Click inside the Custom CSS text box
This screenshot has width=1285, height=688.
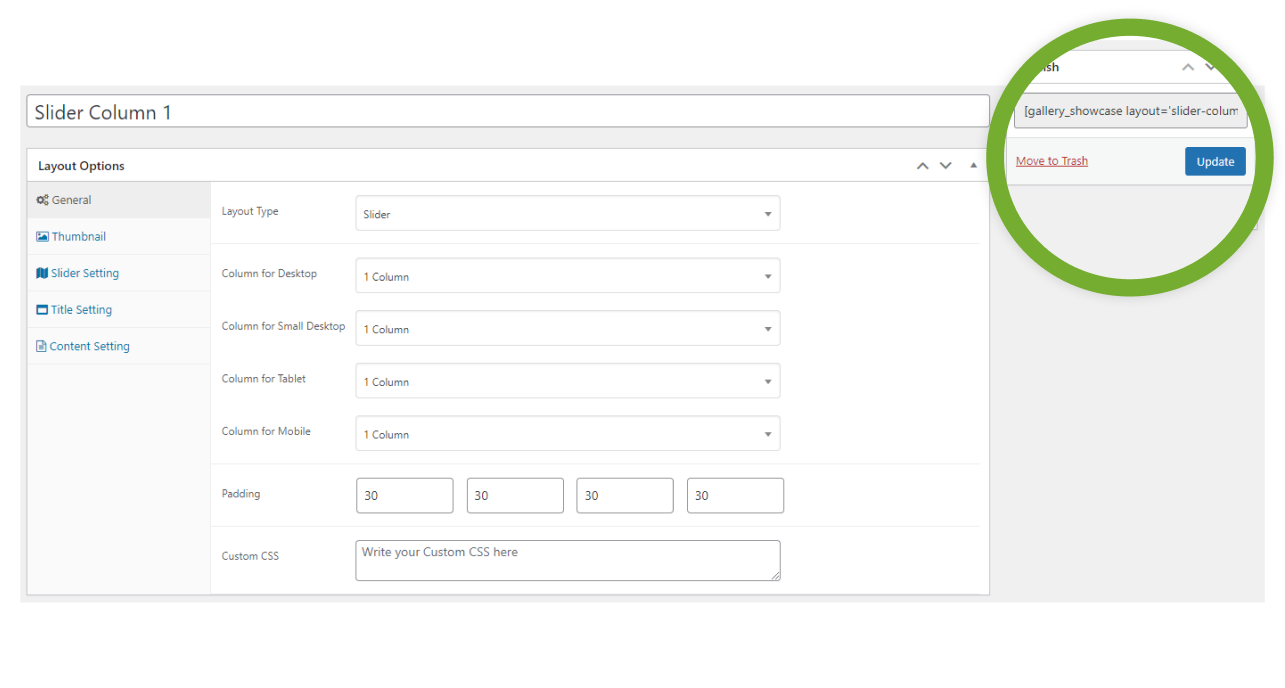pyautogui.click(x=567, y=559)
